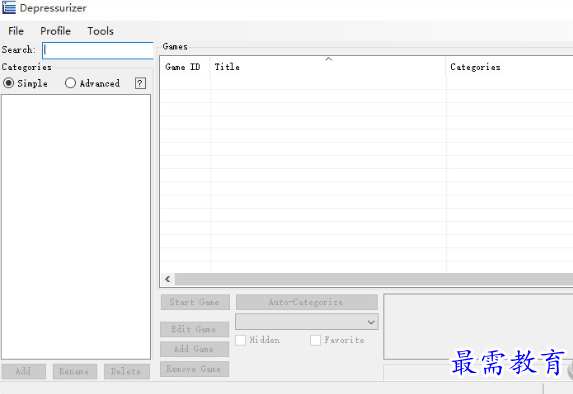The height and width of the screenshot is (394, 573).
Task: Click the left arrow of horizontal scrollbar
Action: [168, 279]
